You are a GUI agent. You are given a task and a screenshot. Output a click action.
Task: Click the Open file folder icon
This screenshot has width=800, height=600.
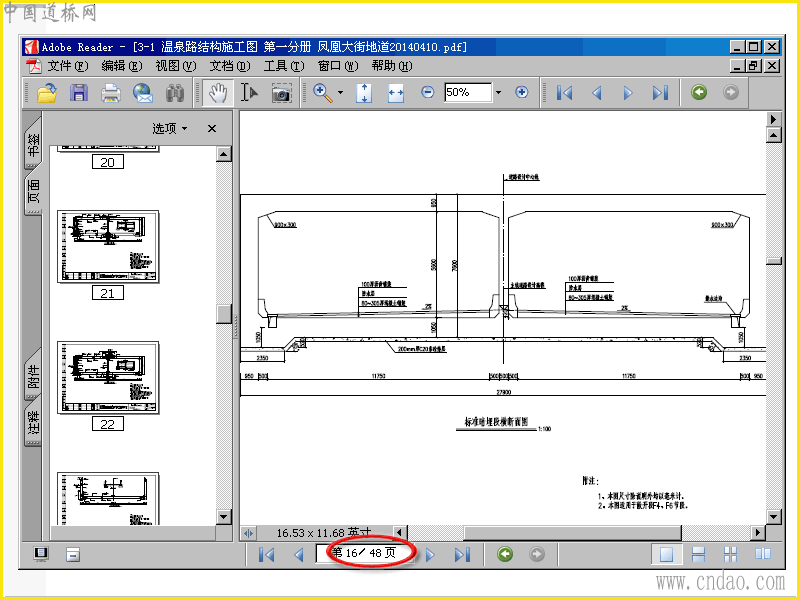(x=47, y=93)
